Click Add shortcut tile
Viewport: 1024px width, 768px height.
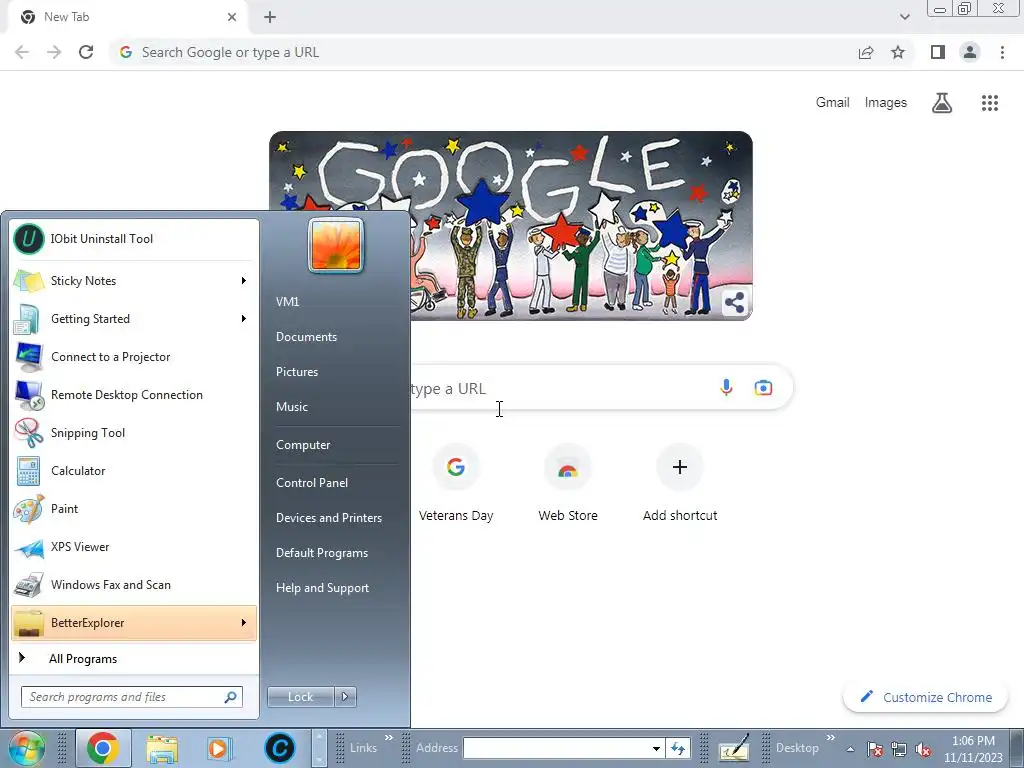pyautogui.click(x=680, y=483)
